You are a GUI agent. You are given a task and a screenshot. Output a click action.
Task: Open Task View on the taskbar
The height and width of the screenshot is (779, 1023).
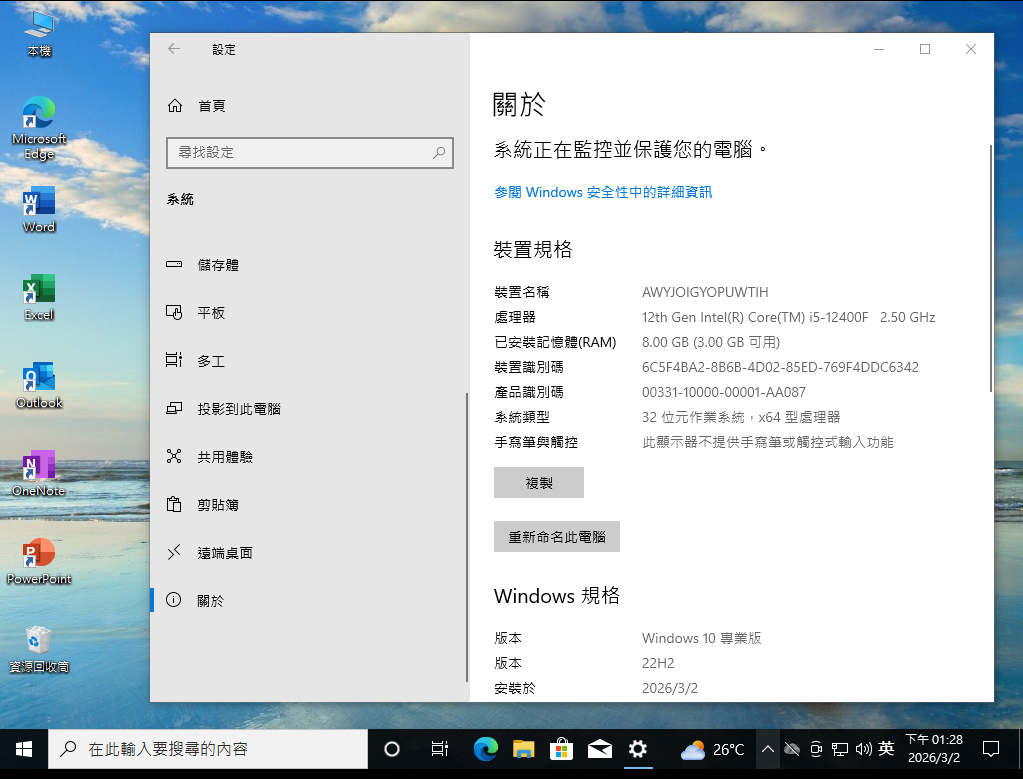coord(440,749)
